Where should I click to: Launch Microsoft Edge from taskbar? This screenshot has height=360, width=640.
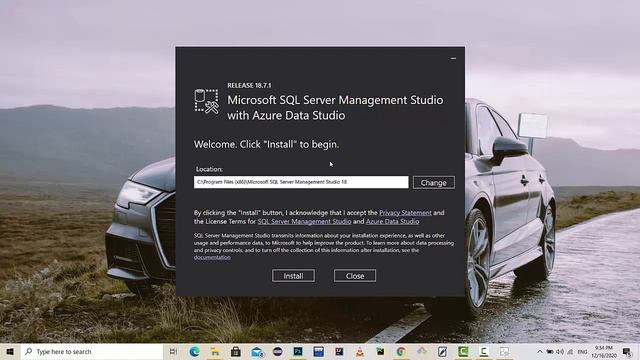tap(194, 351)
